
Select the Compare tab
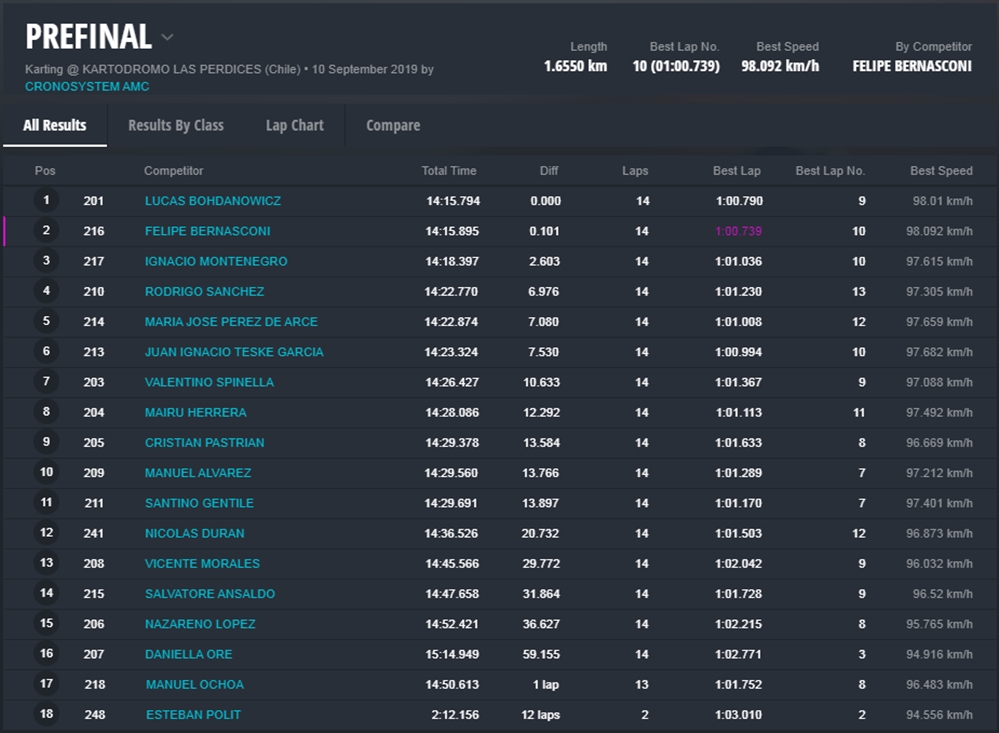393,126
